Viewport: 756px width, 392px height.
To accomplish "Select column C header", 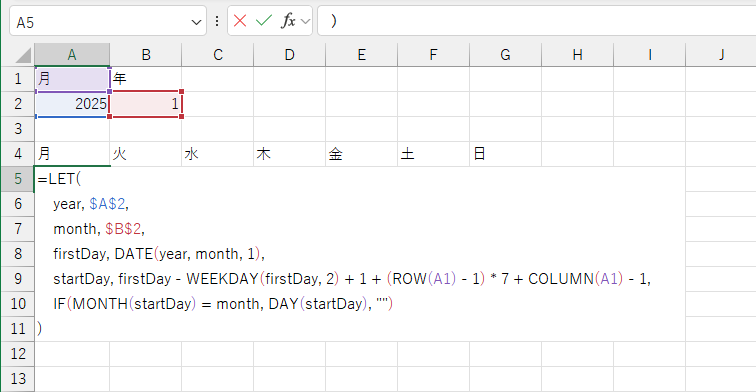I will [217, 55].
